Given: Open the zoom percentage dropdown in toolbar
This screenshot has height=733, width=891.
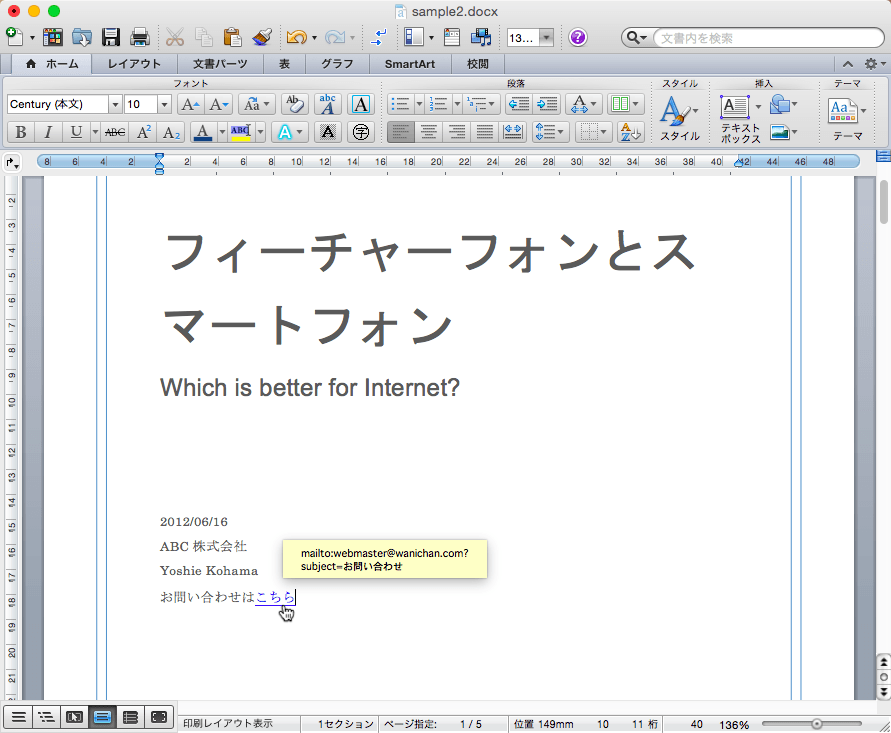Looking at the screenshot, I should click(x=546, y=38).
